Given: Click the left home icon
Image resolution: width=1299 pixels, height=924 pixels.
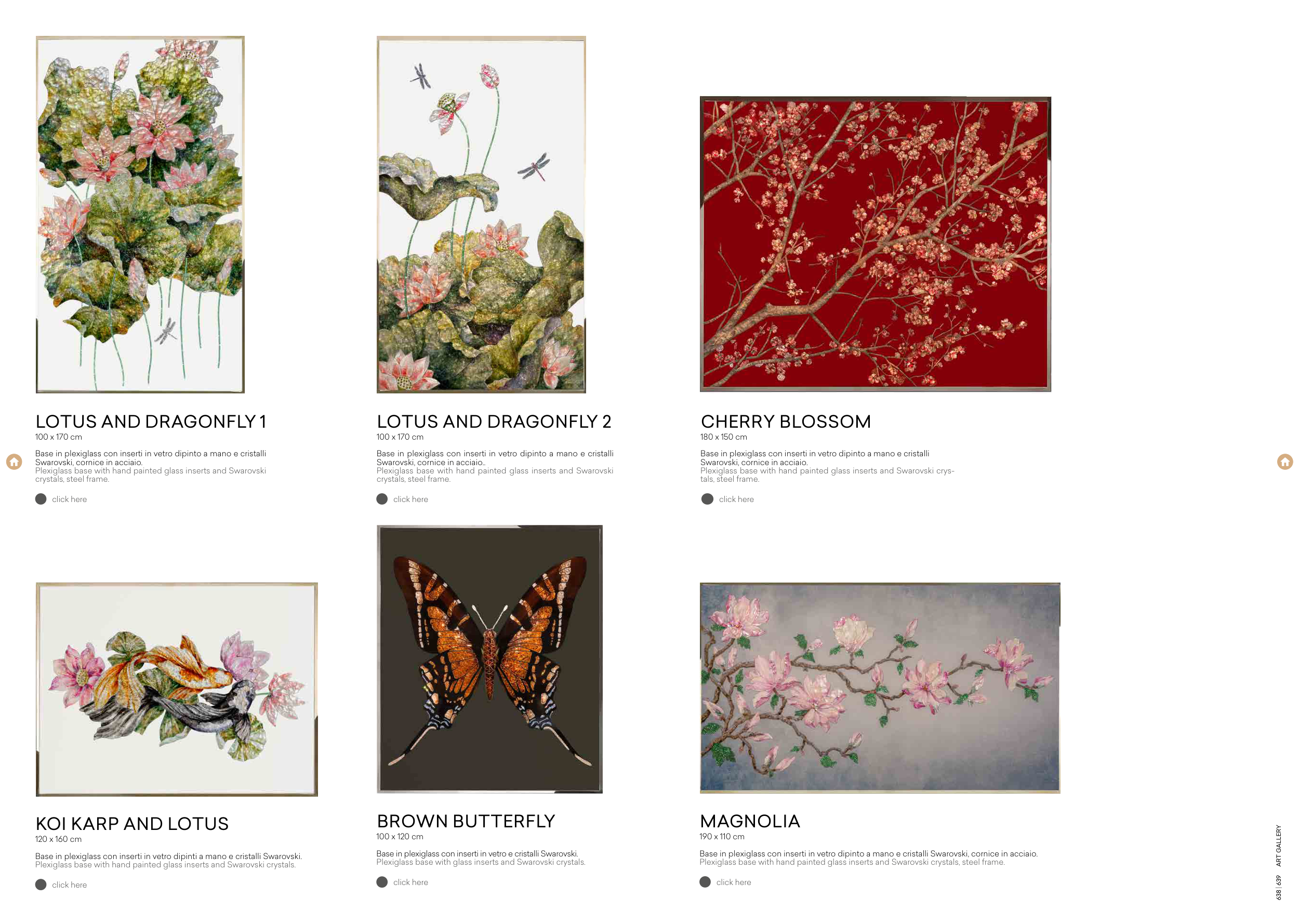Looking at the screenshot, I should tap(14, 461).
